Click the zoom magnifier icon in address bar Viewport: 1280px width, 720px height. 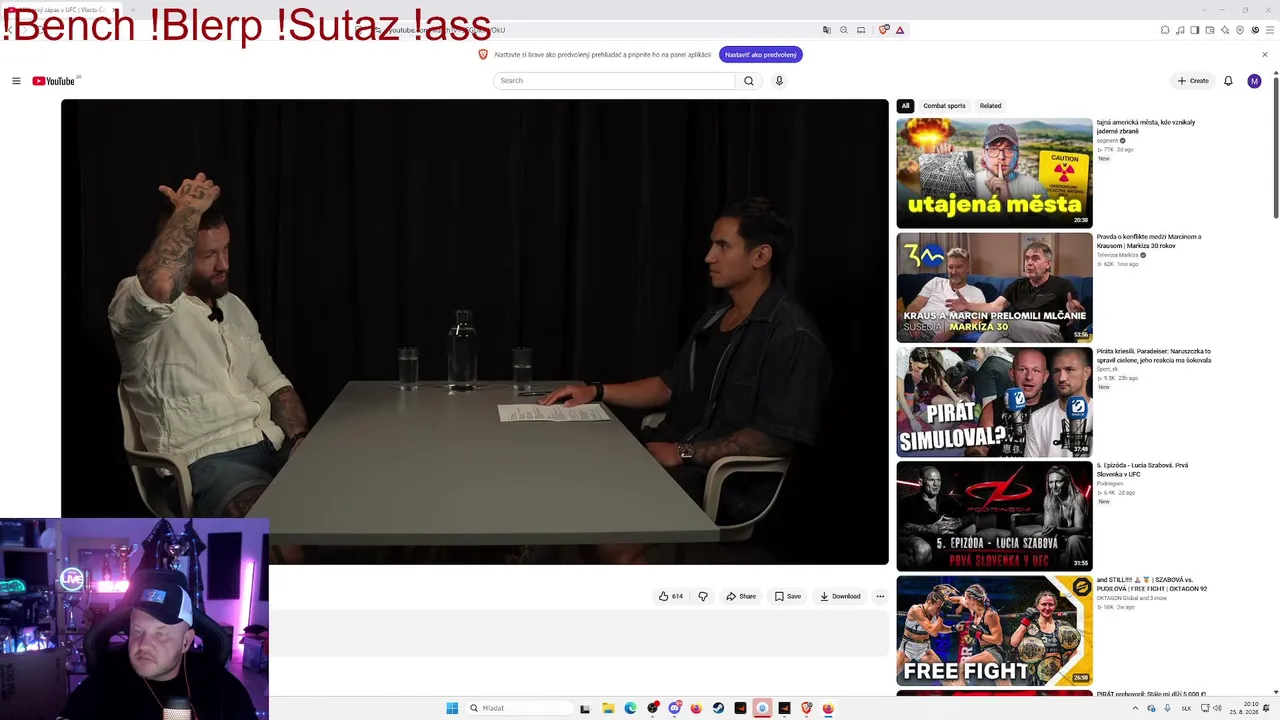point(844,30)
